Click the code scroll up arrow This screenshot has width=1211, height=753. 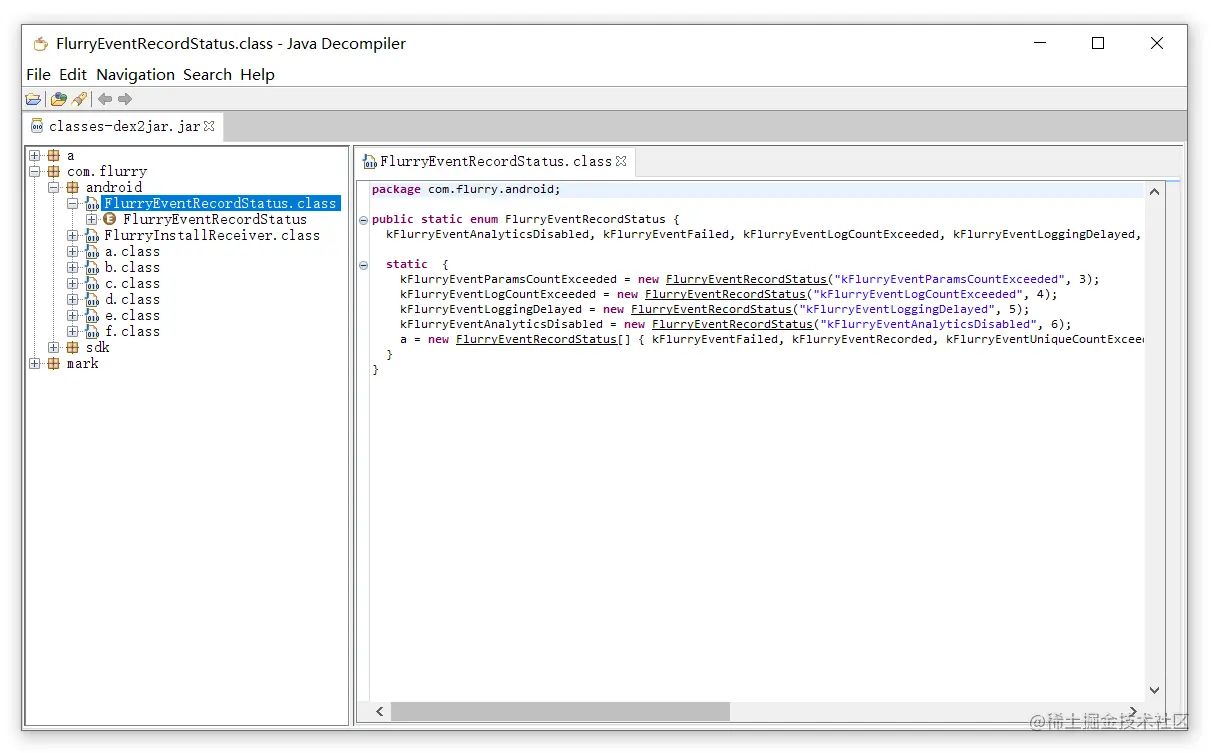coord(1155,191)
